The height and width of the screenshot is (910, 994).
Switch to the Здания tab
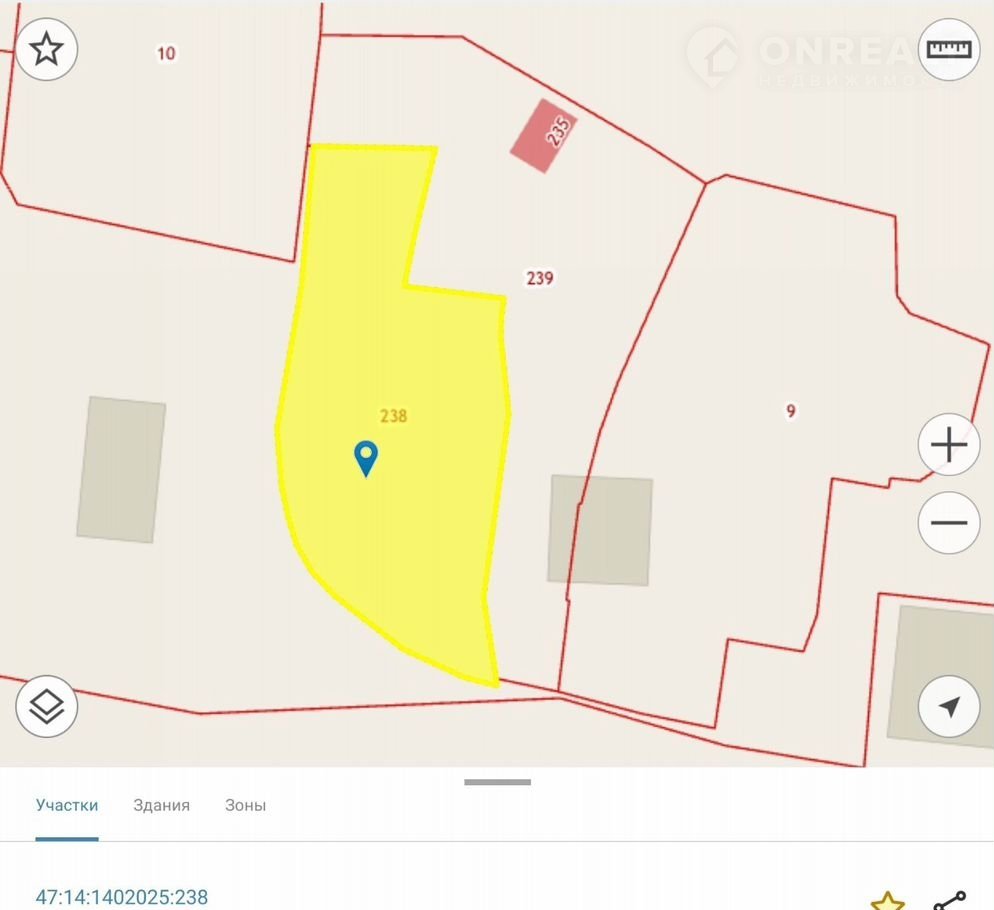[x=161, y=805]
